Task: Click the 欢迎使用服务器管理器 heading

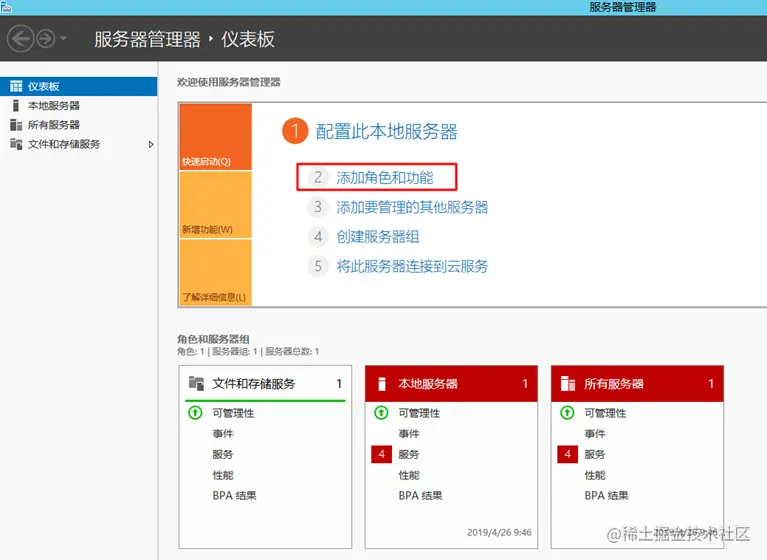Action: [x=228, y=82]
